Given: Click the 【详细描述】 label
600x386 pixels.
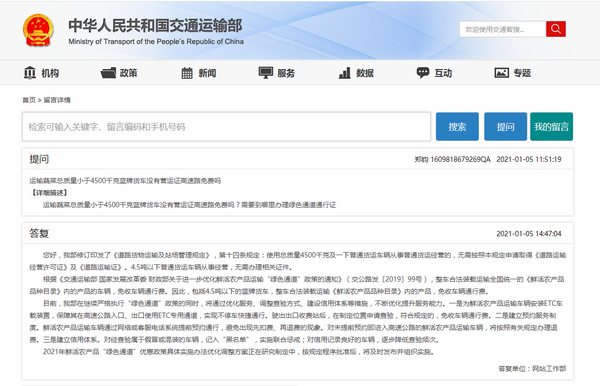Looking at the screenshot, I should pyautogui.click(x=49, y=193).
